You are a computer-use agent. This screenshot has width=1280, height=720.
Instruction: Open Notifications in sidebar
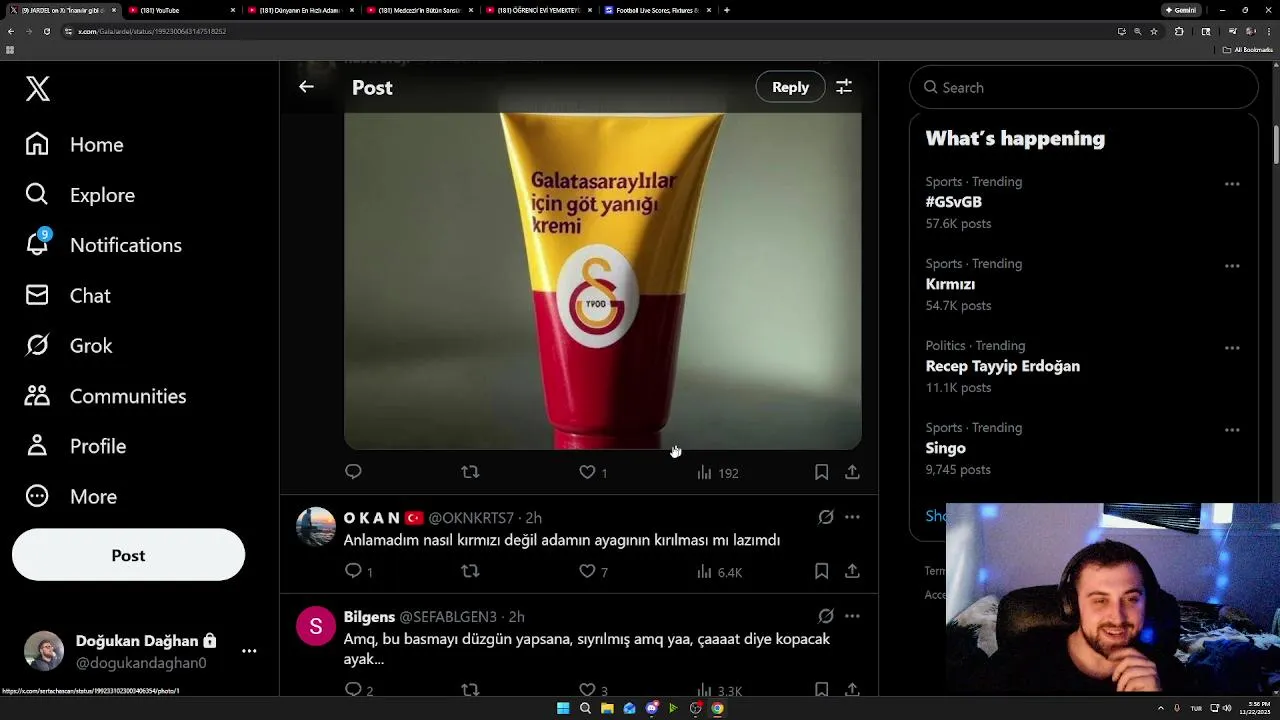click(104, 245)
